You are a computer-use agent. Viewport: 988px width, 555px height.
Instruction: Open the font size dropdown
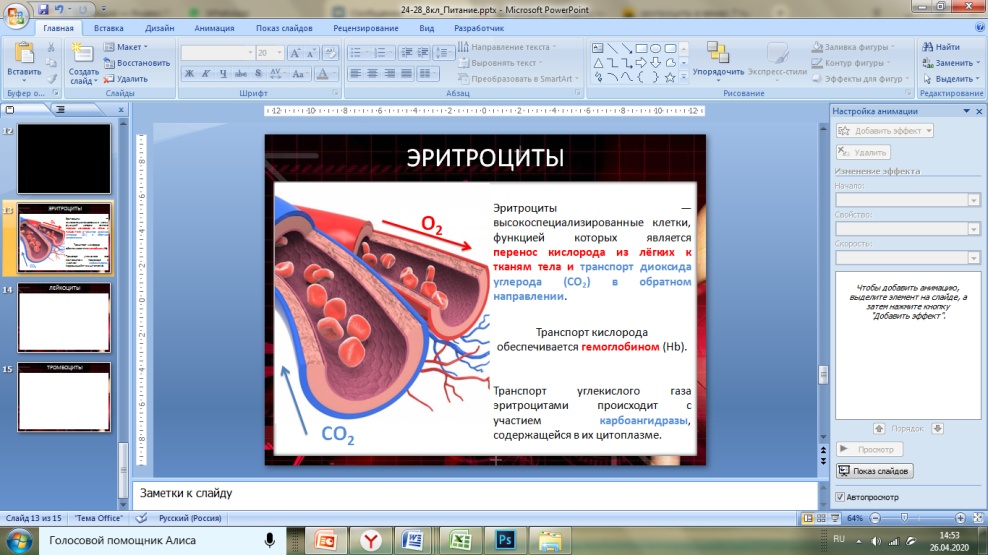(x=279, y=52)
